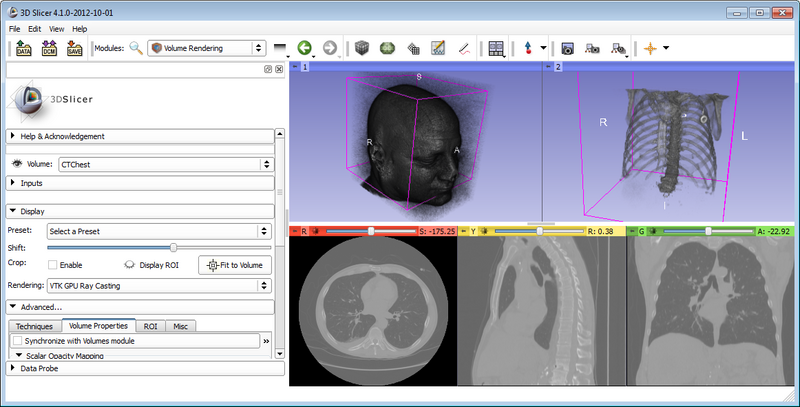Collapse the Advanced... section
Screen dimensions: 800x407
140,307
